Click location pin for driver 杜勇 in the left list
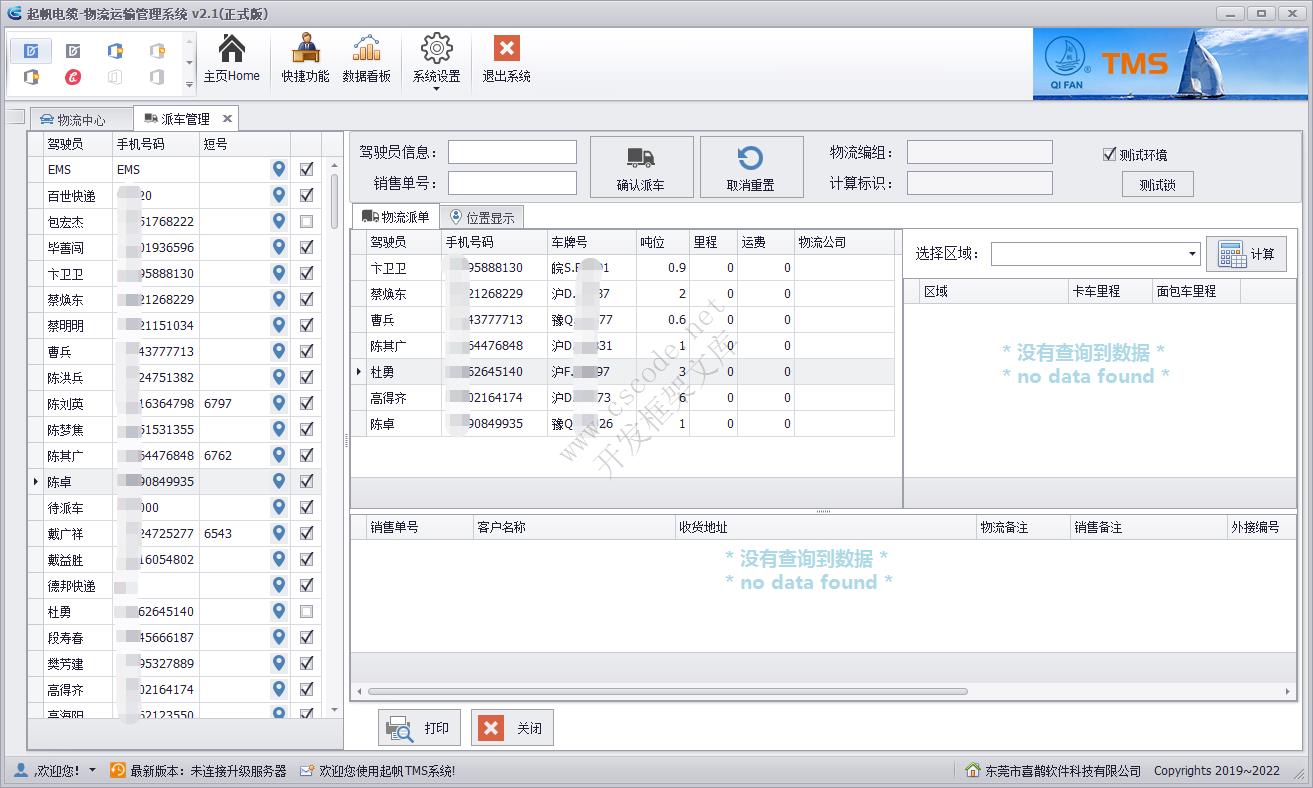 [279, 612]
